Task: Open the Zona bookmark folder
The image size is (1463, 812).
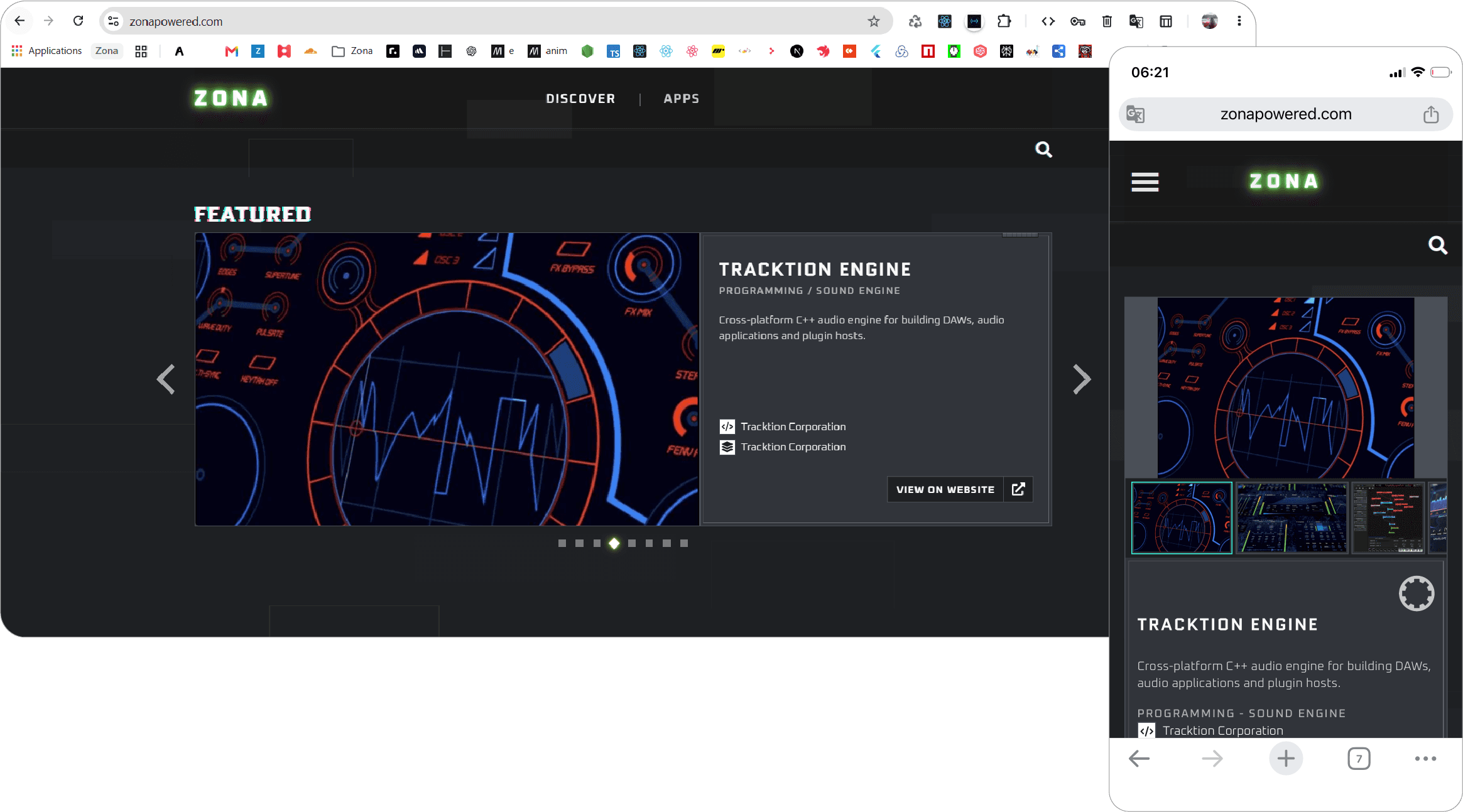Action: click(352, 51)
